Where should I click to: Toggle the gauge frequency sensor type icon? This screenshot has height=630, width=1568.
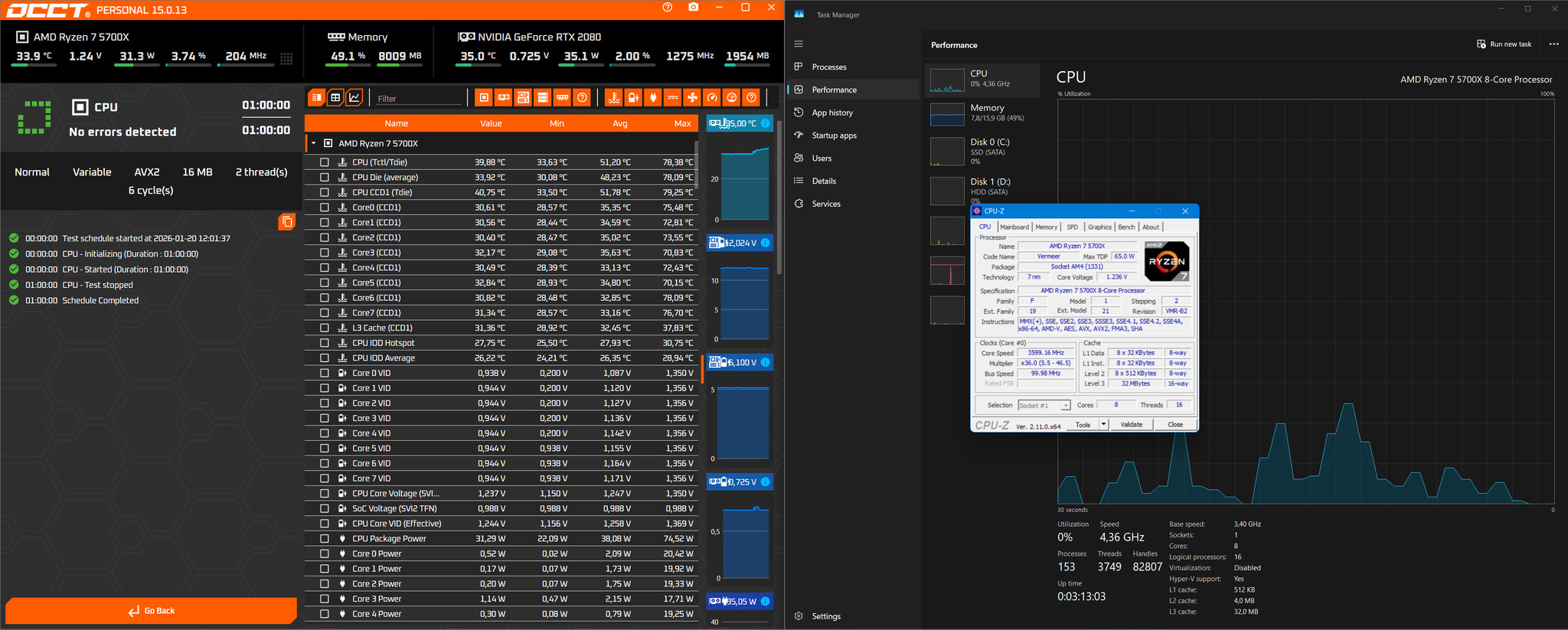coord(712,98)
